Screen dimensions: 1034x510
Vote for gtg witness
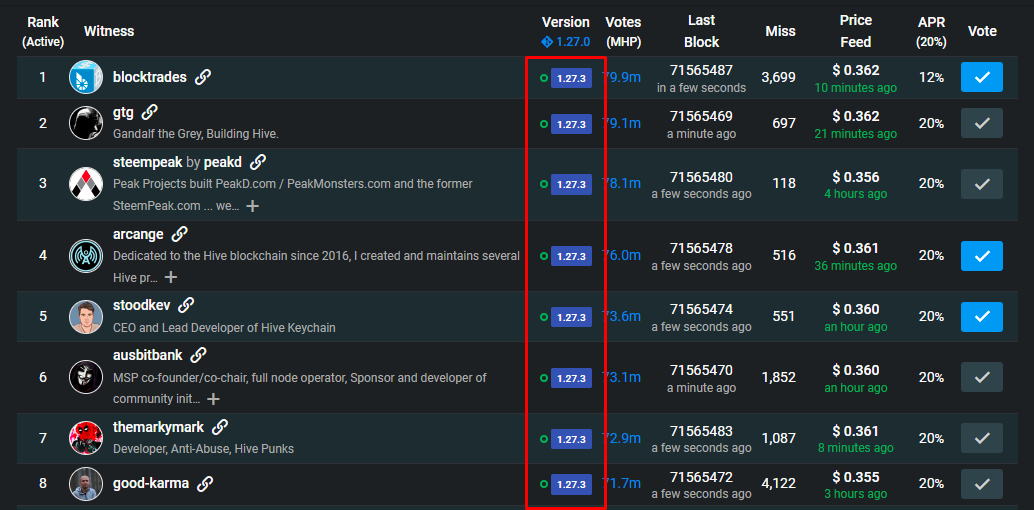pyautogui.click(x=982, y=123)
